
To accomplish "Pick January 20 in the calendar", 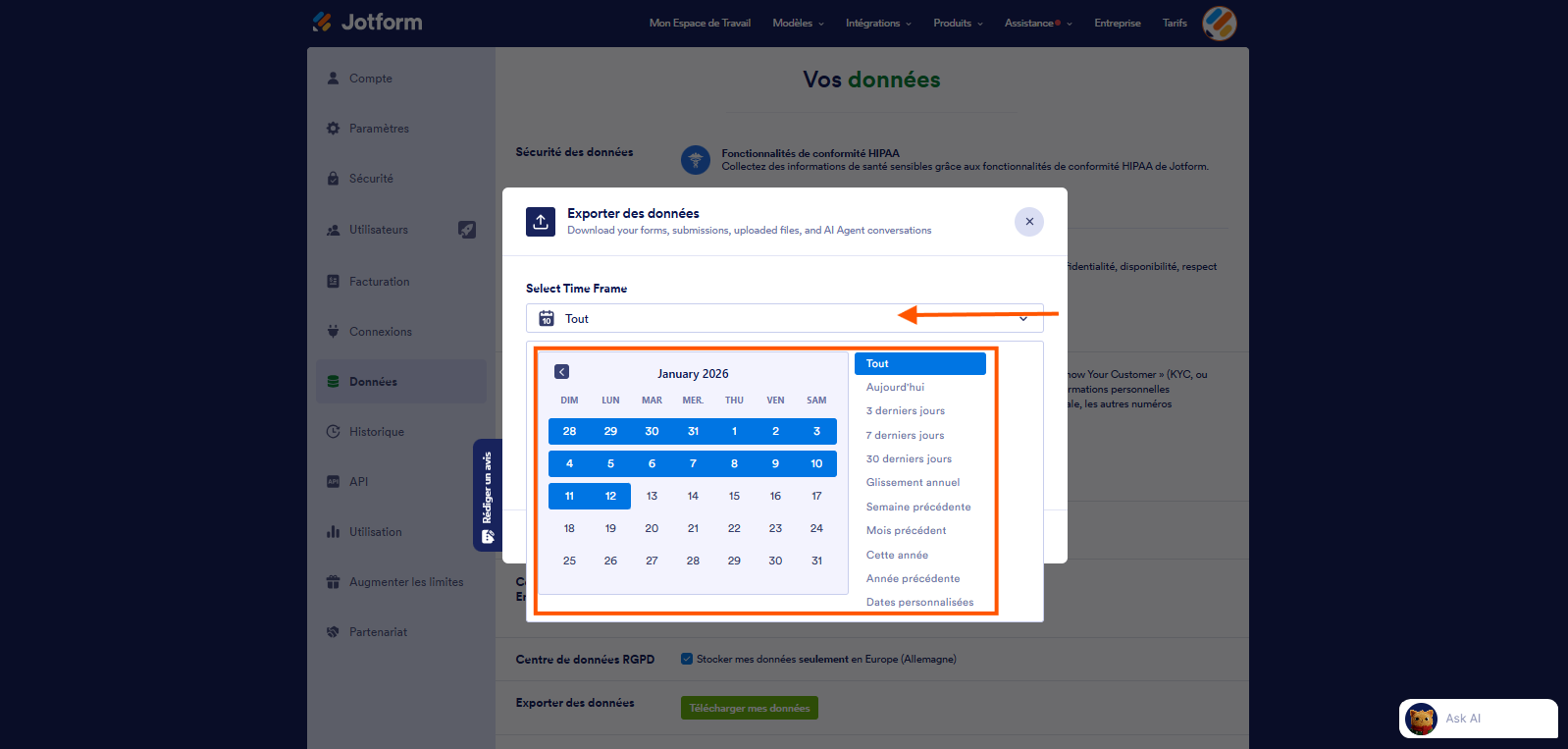I will pyautogui.click(x=652, y=528).
